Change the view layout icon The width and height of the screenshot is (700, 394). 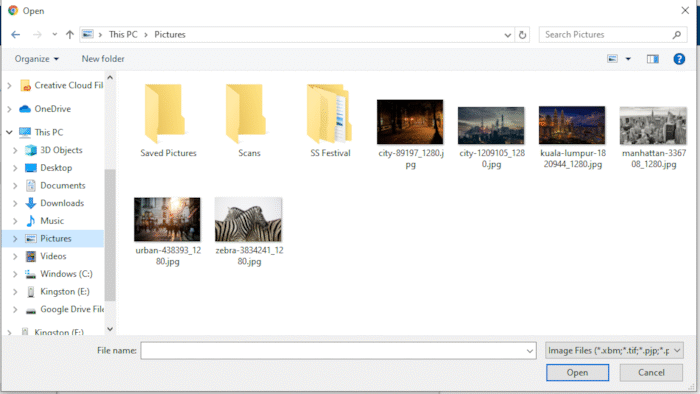pos(612,59)
